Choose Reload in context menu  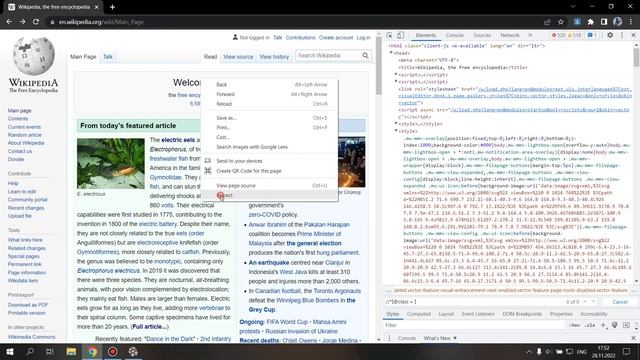click(x=269, y=104)
